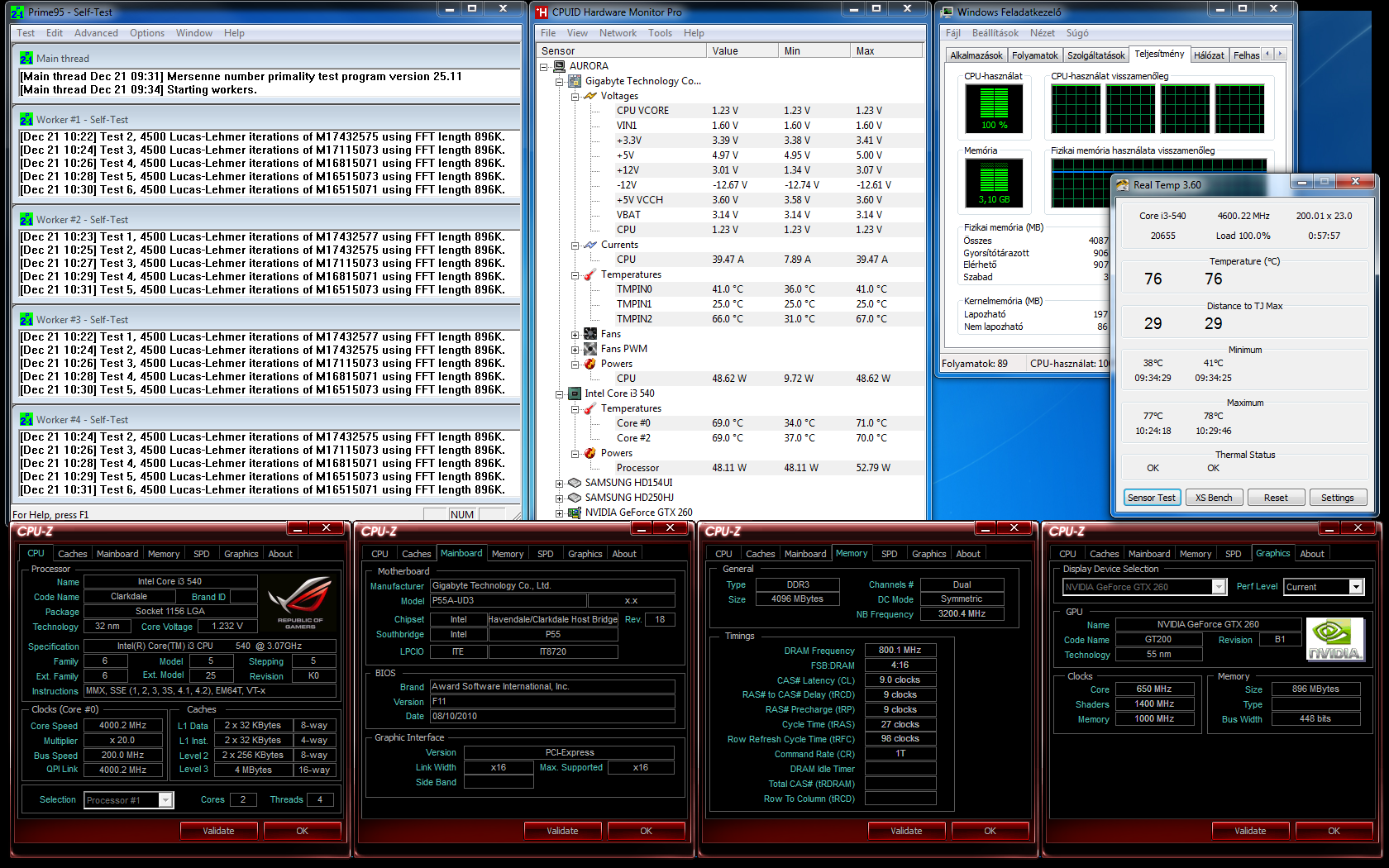Click OK in the Graphics CPU-Z window
Image resolution: width=1389 pixels, height=868 pixels.
pos(1334,831)
